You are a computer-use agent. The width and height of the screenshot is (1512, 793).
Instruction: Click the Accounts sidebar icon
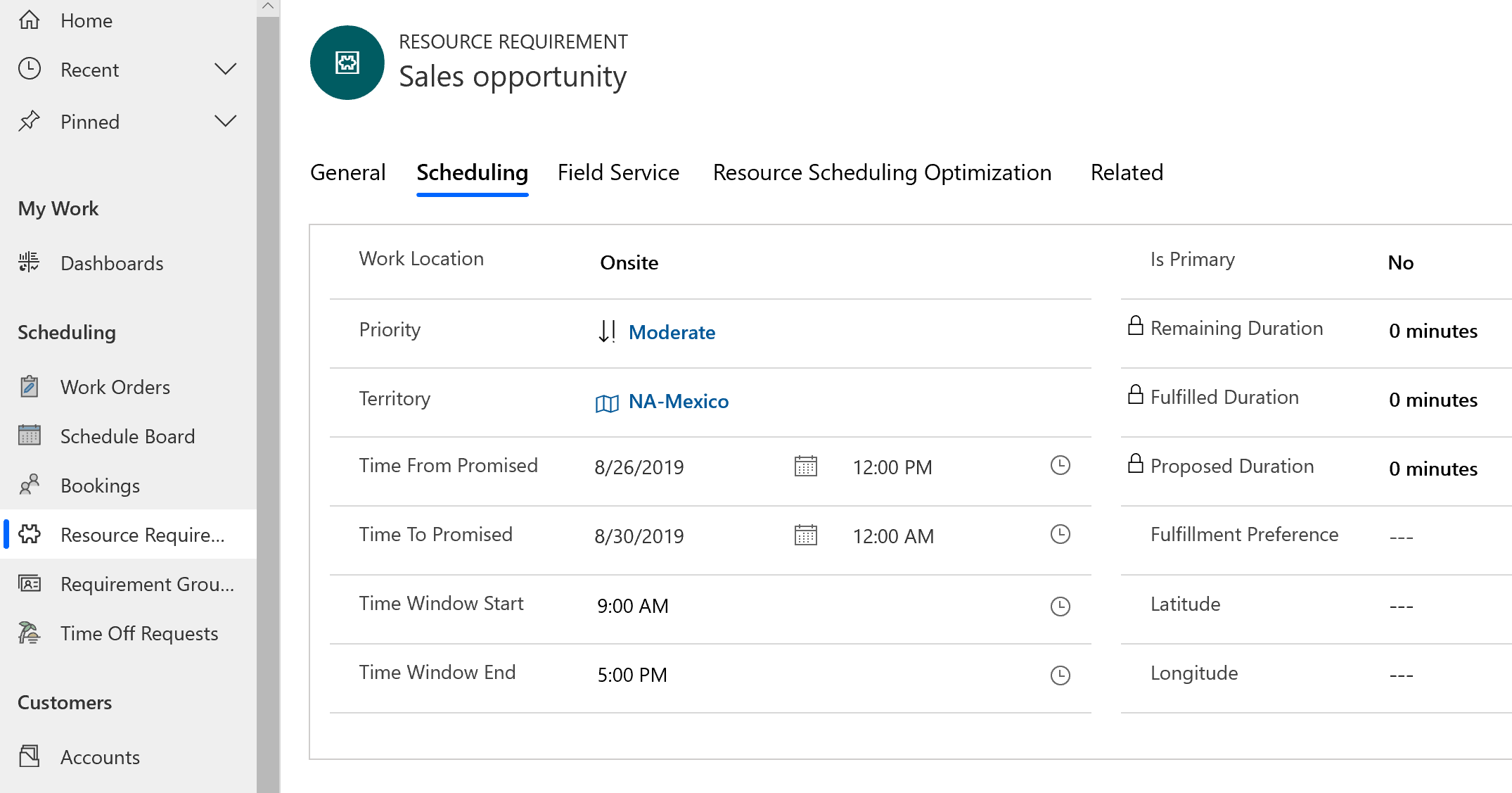coord(30,757)
